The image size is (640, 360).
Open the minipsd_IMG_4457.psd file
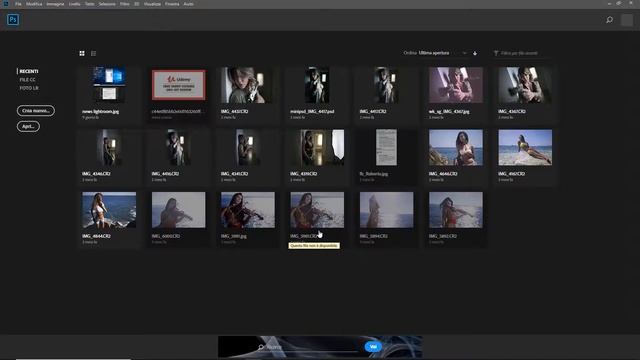317,85
